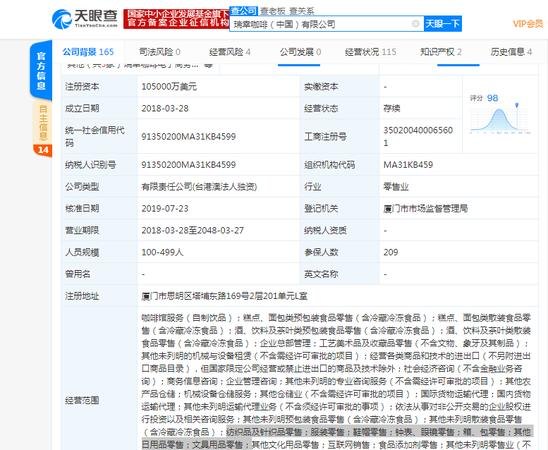
Task: Click staff size value 100-499人
Action: click(162, 252)
